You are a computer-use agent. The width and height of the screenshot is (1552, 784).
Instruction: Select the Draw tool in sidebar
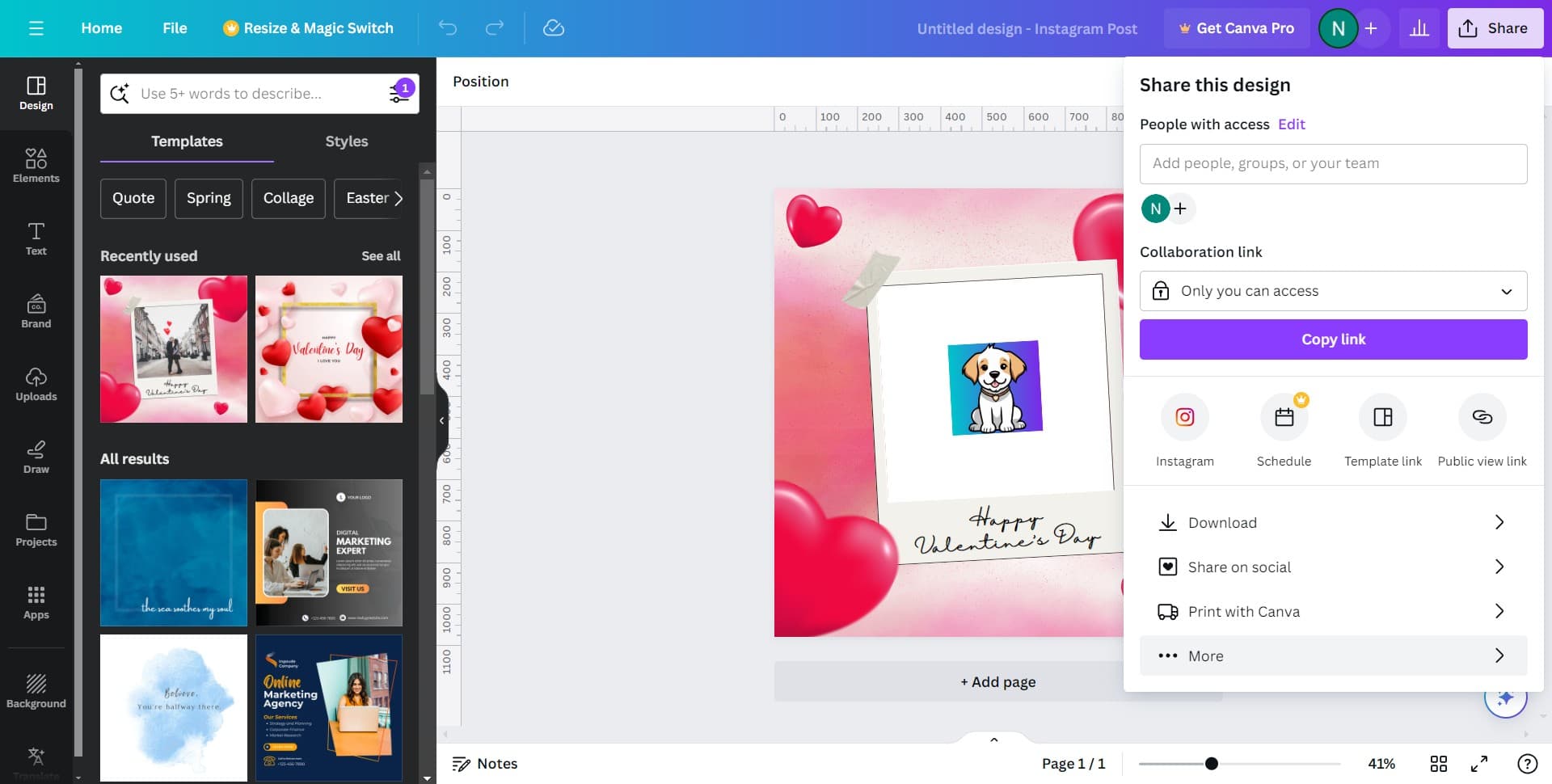click(x=36, y=457)
